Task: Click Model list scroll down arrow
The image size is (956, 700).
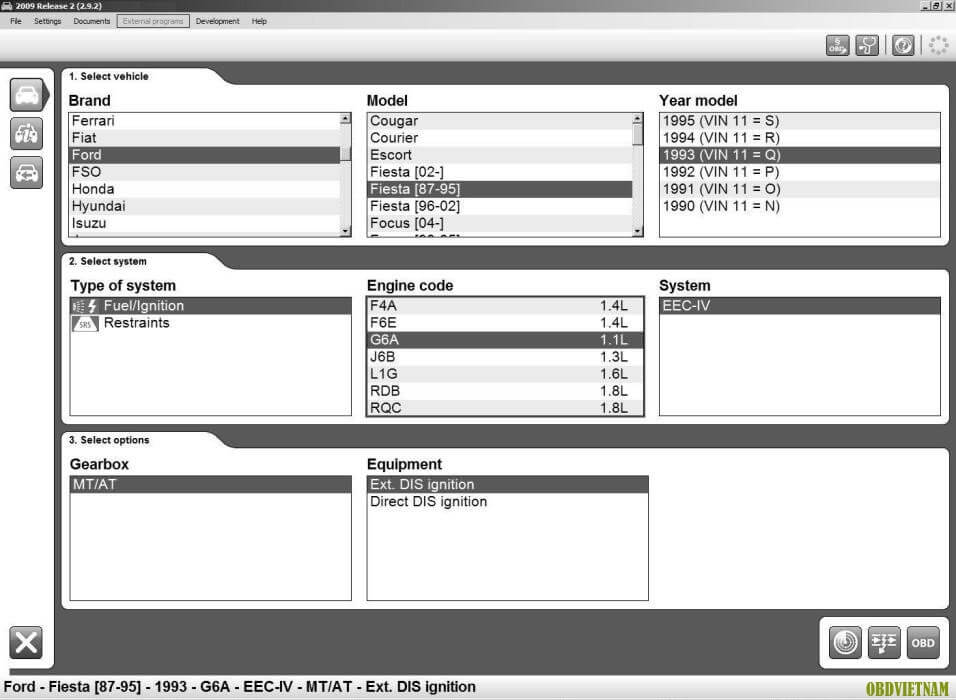Action: tap(638, 231)
